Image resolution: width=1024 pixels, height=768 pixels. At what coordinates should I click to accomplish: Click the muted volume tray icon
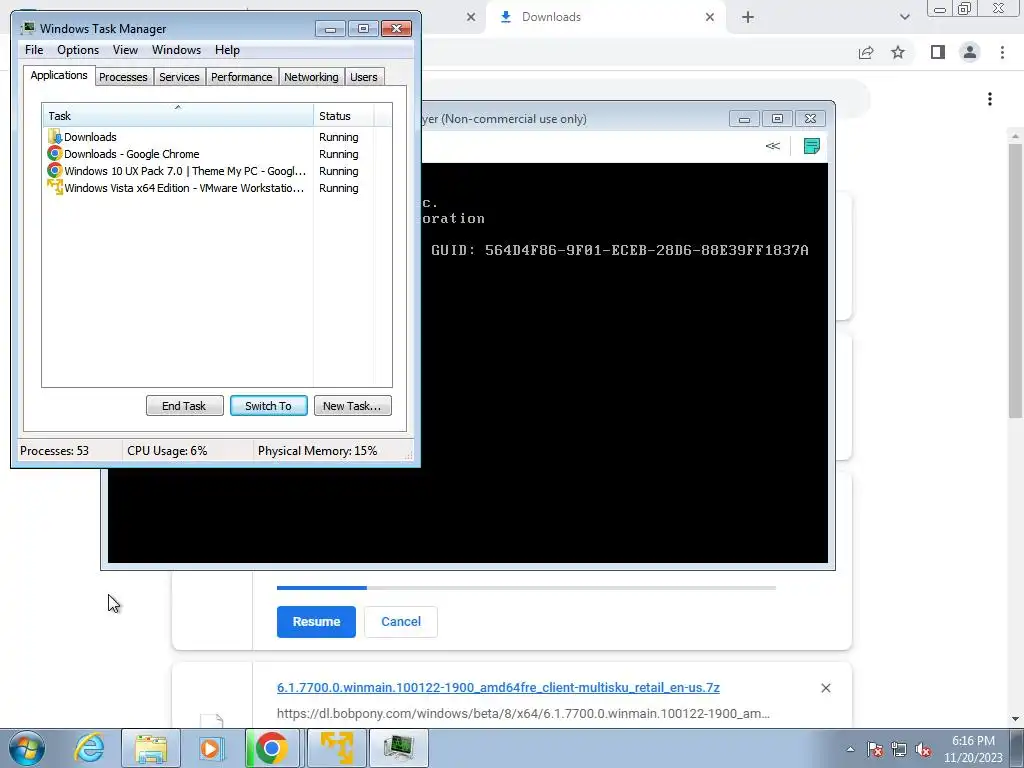[923, 749]
